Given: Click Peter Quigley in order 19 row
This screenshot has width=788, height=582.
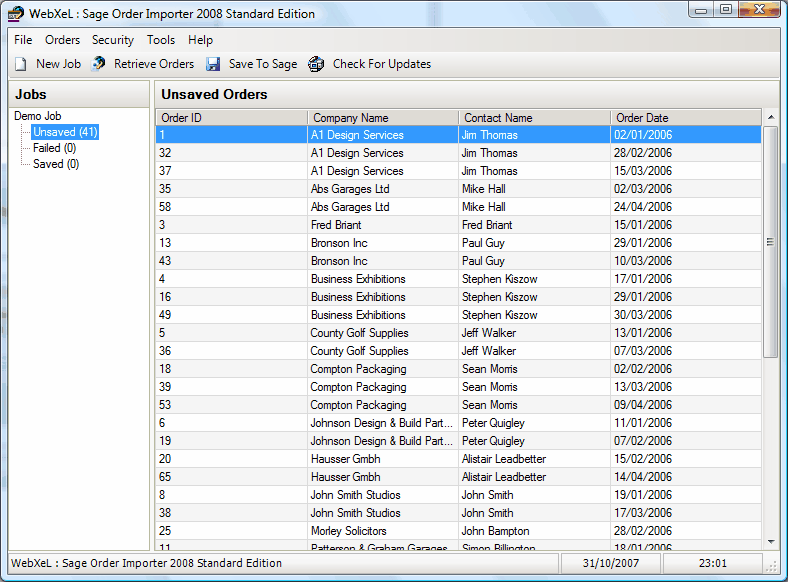Looking at the screenshot, I should [x=493, y=441].
